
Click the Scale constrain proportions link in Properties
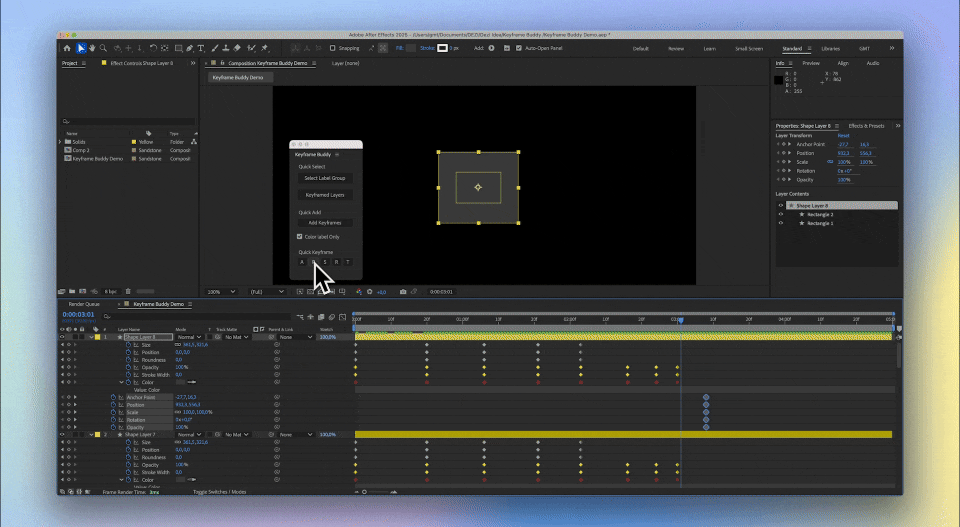click(830, 162)
